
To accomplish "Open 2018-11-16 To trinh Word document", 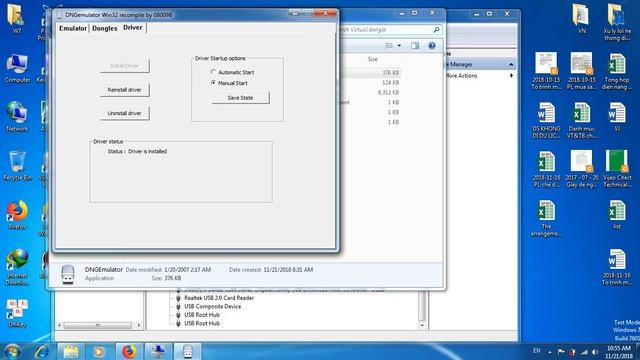I will pyautogui.click(x=617, y=267).
